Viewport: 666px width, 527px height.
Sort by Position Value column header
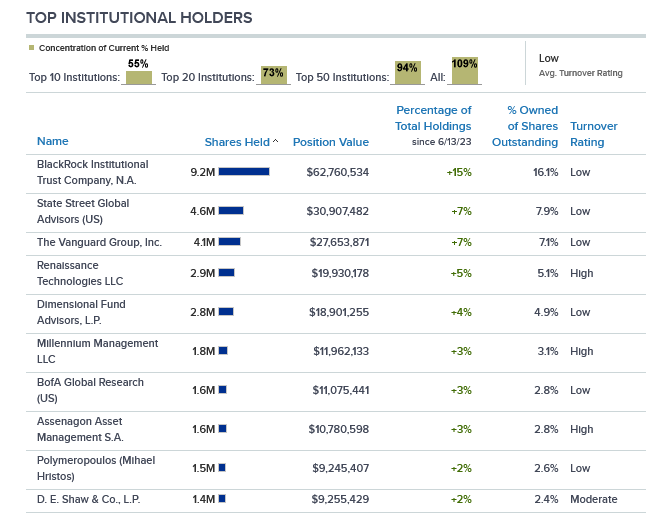point(331,142)
